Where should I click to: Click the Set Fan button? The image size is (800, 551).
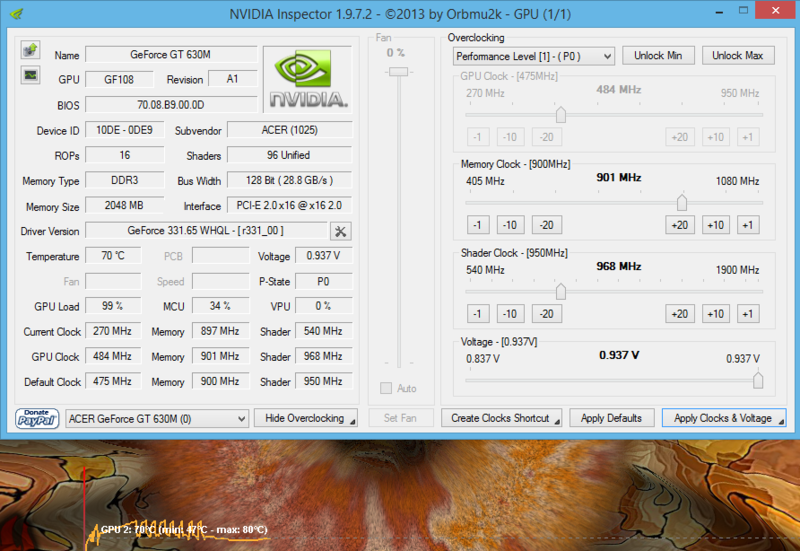[401, 418]
